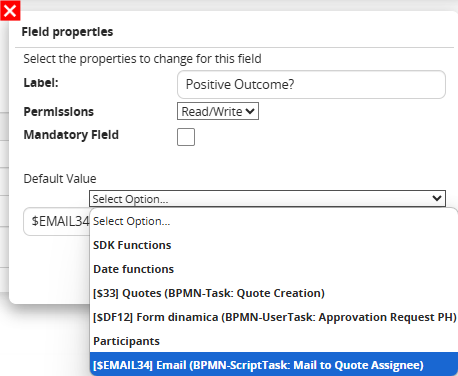The width and height of the screenshot is (458, 376).
Task: Pick [$DF12] Form dinamica Approvation Request option
Action: (x=274, y=317)
